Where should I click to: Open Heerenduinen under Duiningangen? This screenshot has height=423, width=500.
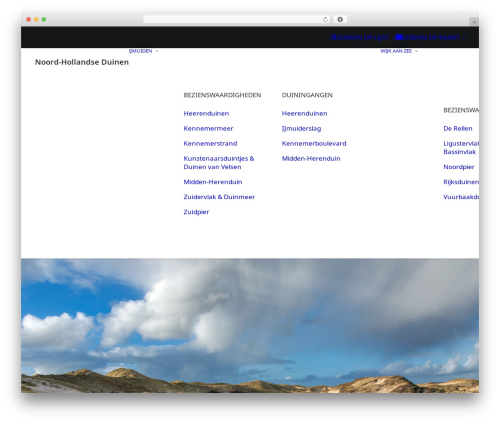pos(304,113)
